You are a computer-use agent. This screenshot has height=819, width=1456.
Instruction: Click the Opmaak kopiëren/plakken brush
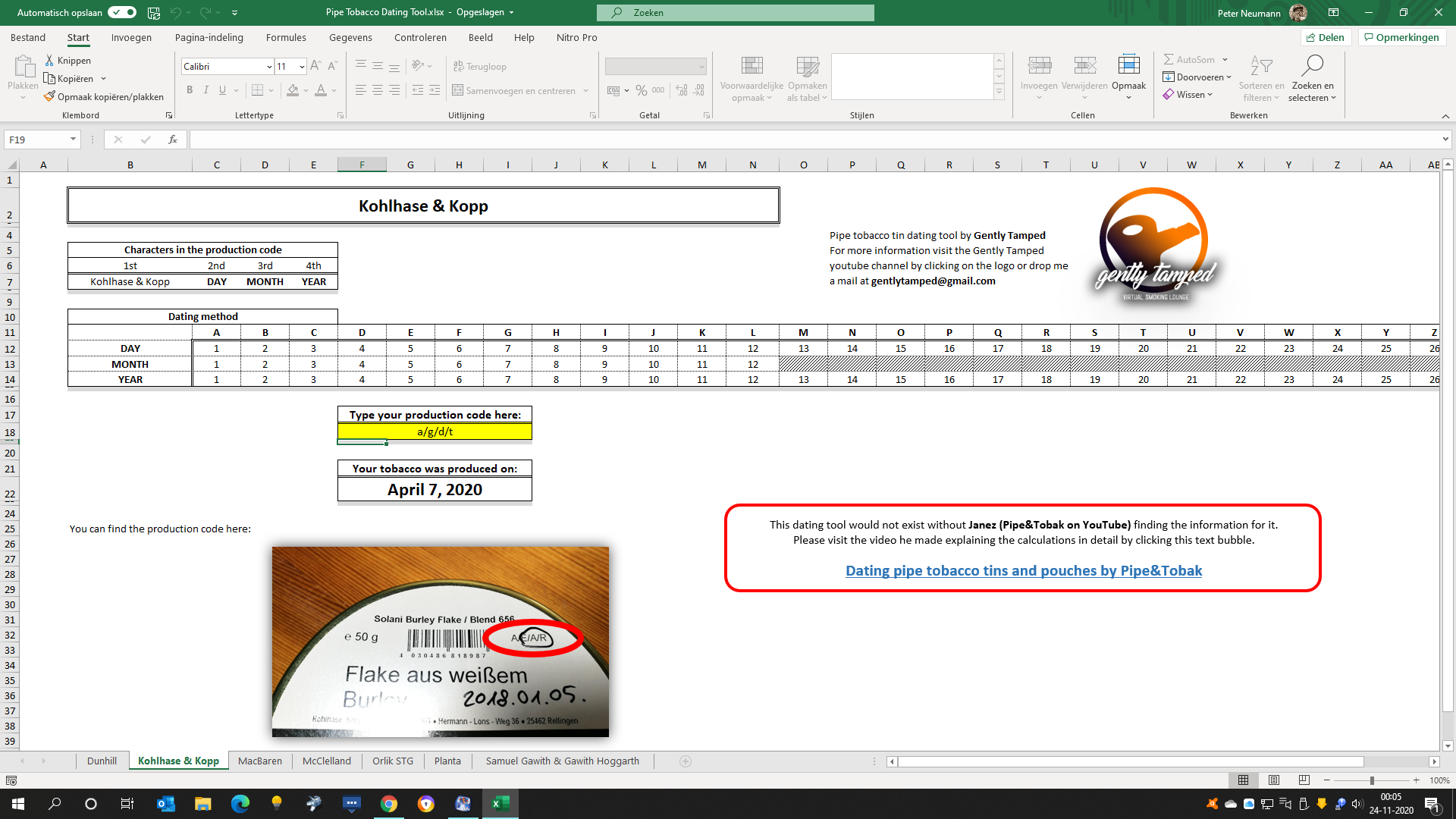pyautogui.click(x=49, y=96)
